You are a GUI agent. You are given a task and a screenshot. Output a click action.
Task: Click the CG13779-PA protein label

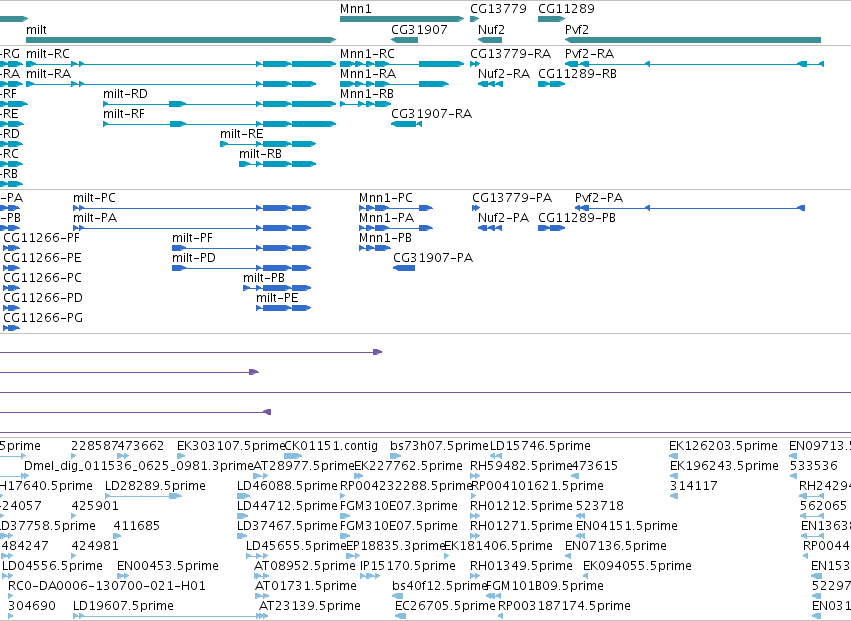click(512, 198)
